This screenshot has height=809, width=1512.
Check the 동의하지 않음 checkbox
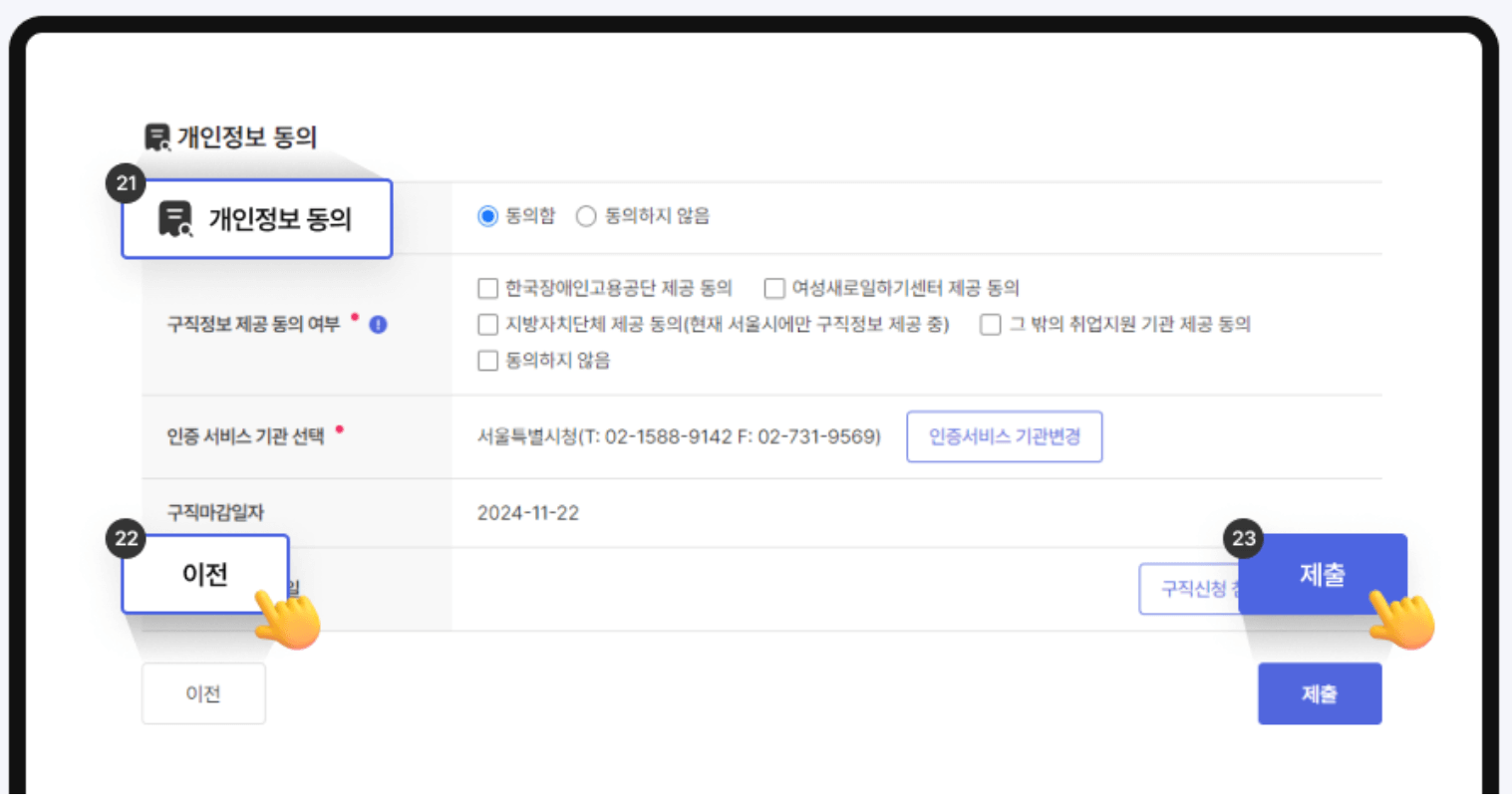click(487, 360)
